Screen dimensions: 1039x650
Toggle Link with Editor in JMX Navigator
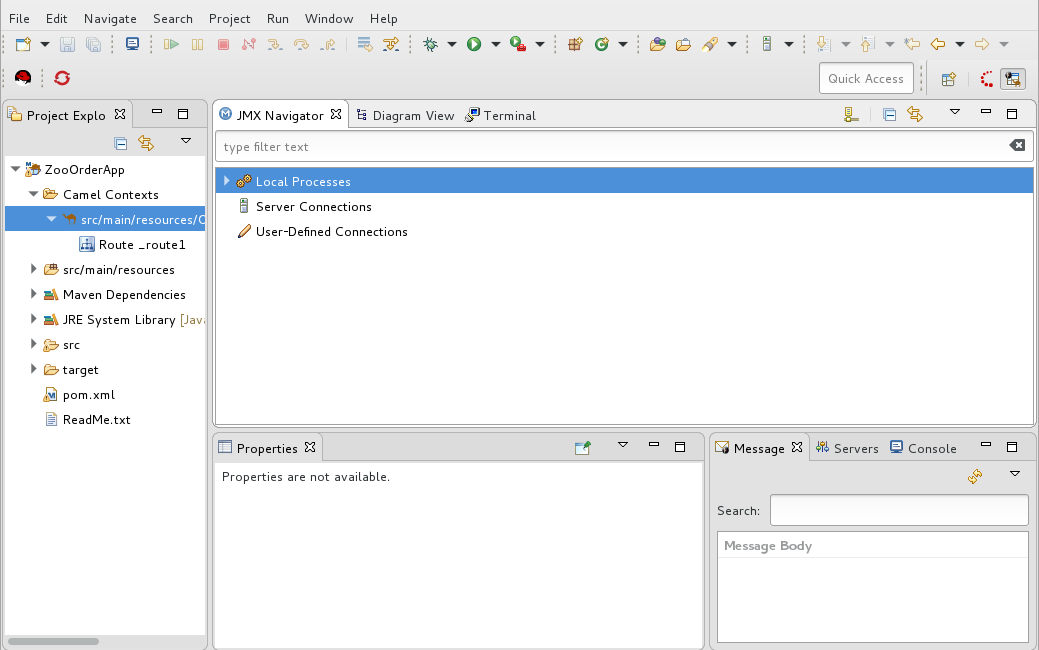tap(914, 115)
